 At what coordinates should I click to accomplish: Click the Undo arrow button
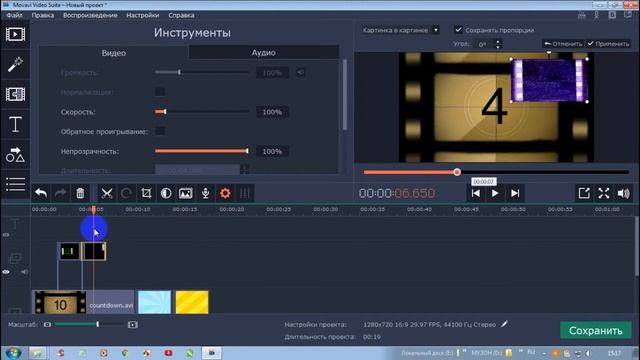[x=41, y=193]
